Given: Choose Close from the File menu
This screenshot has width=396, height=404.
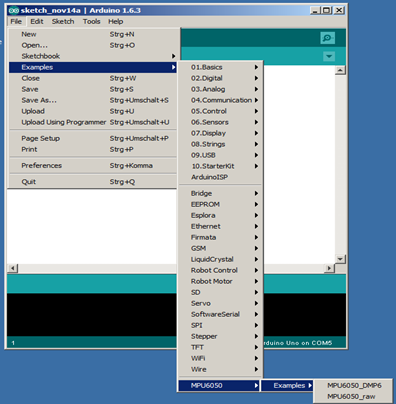Looking at the screenshot, I should click(93, 78).
